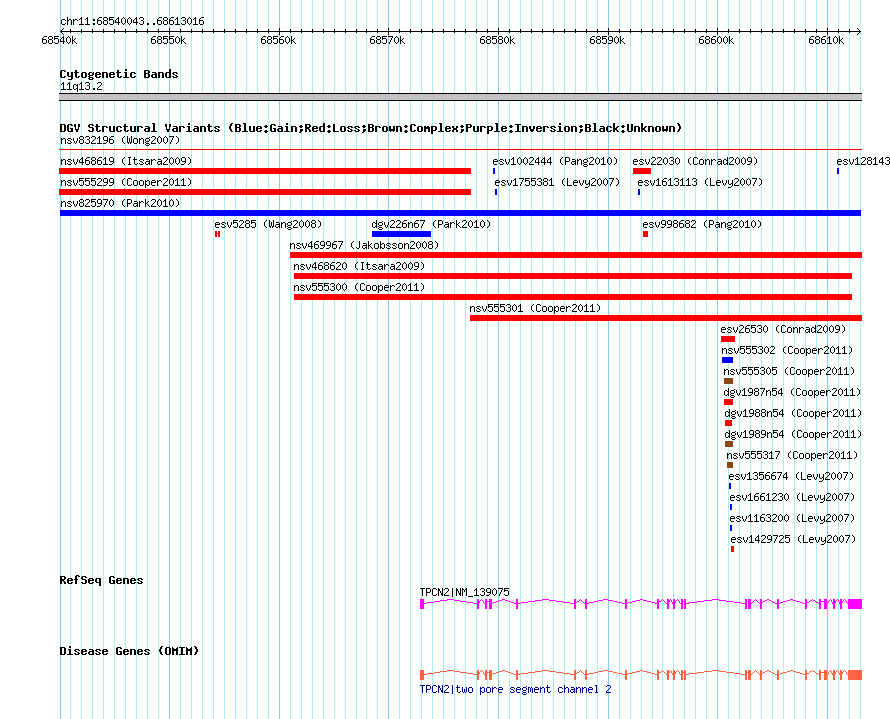Screen dimensions: 890x719
Task: Click the magenta TPCN2 RefSeq gene structure
Action: (641, 604)
